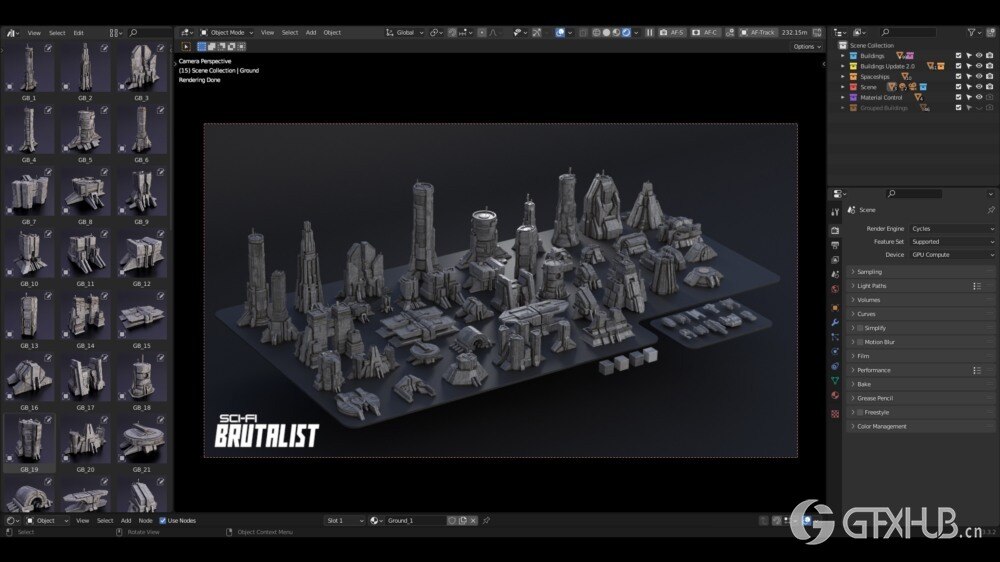Open the Material properties tab

tap(835, 396)
